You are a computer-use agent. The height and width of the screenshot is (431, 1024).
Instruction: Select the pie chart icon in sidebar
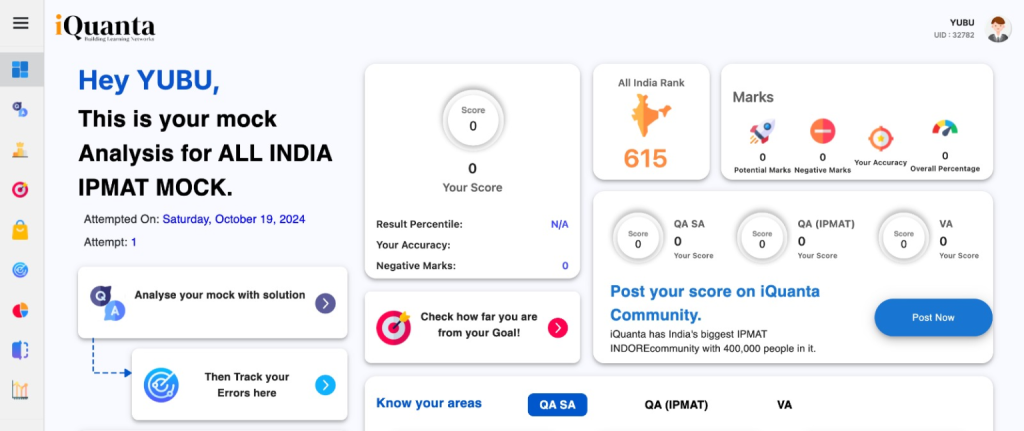20,310
